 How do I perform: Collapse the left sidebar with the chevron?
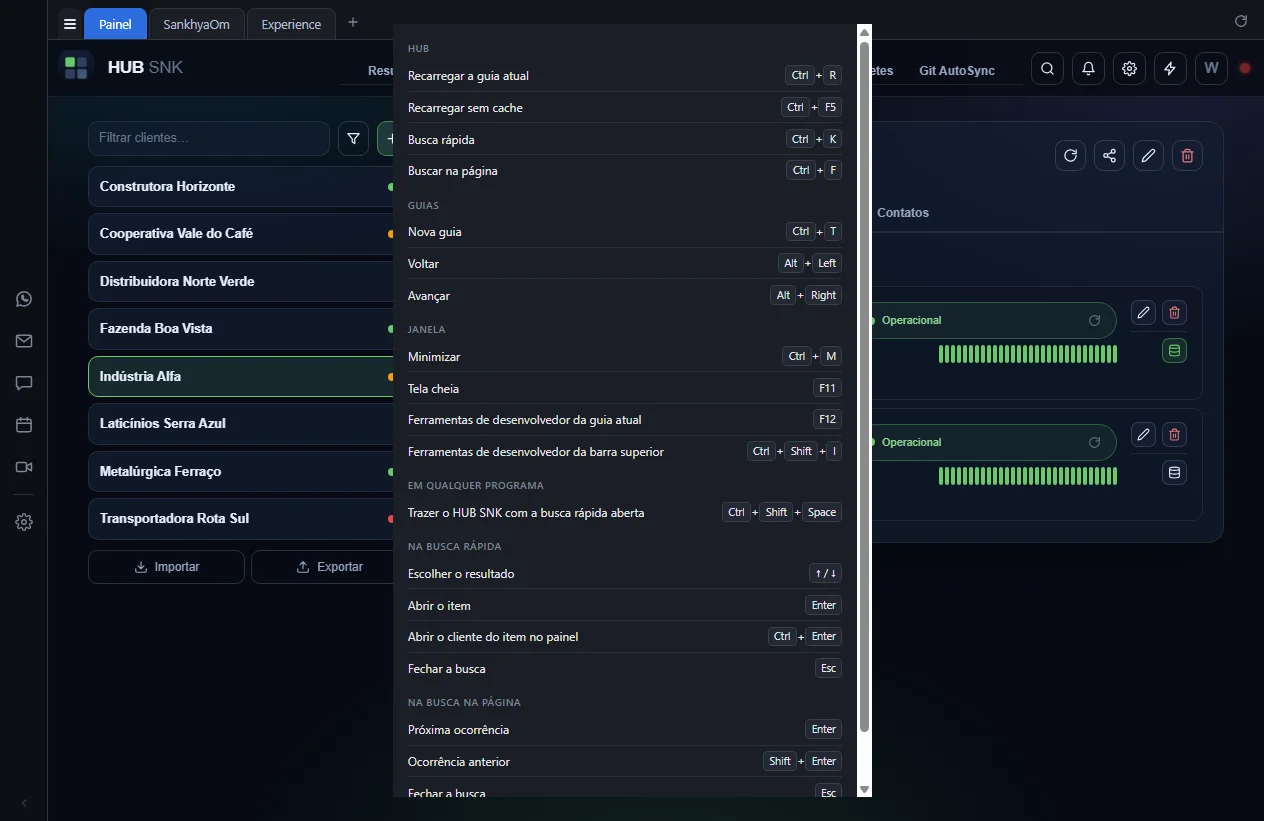(24, 803)
